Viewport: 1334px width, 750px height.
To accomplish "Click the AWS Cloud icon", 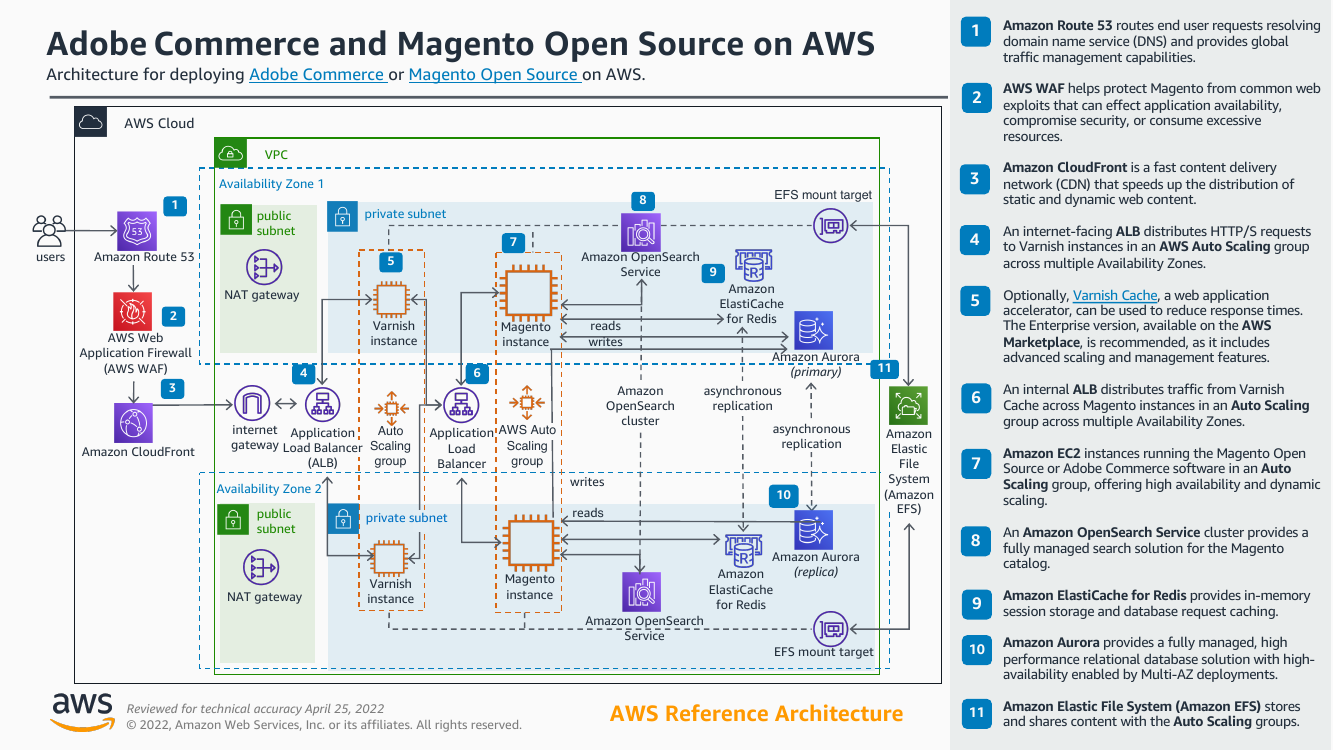I will (x=91, y=123).
